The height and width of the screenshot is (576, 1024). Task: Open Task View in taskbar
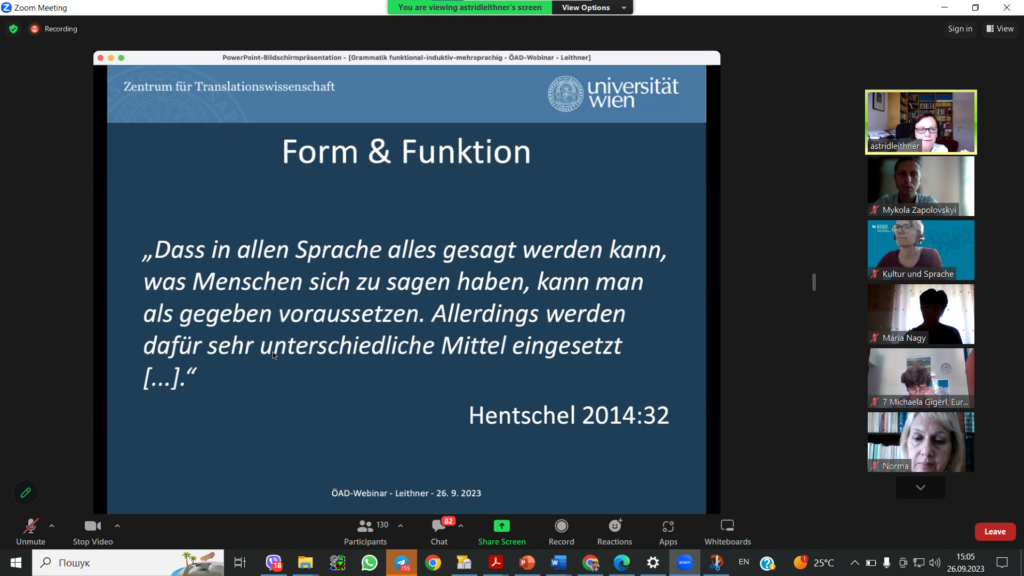(x=240, y=562)
